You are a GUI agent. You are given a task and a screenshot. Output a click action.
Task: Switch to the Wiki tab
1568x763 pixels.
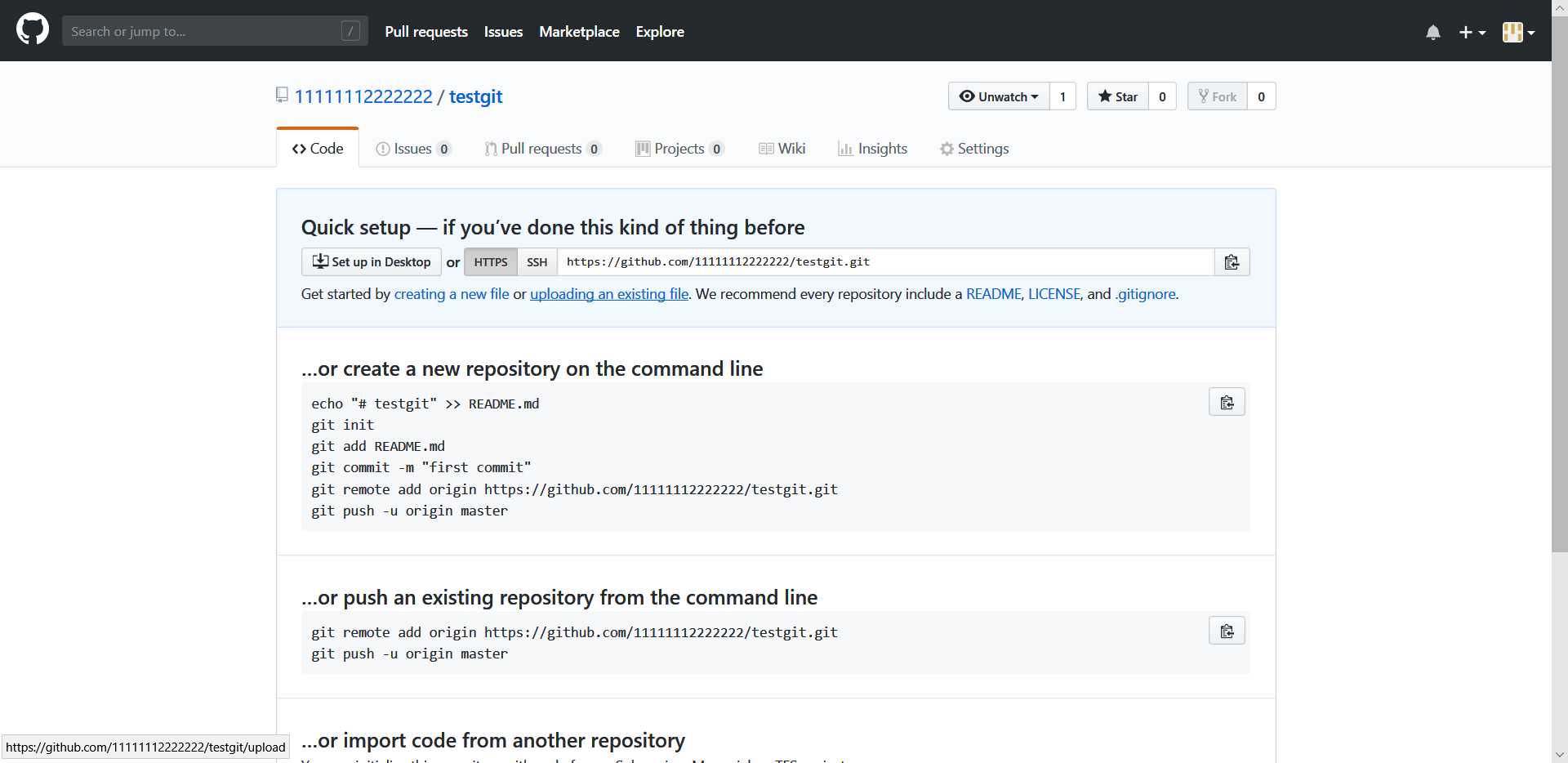click(782, 149)
